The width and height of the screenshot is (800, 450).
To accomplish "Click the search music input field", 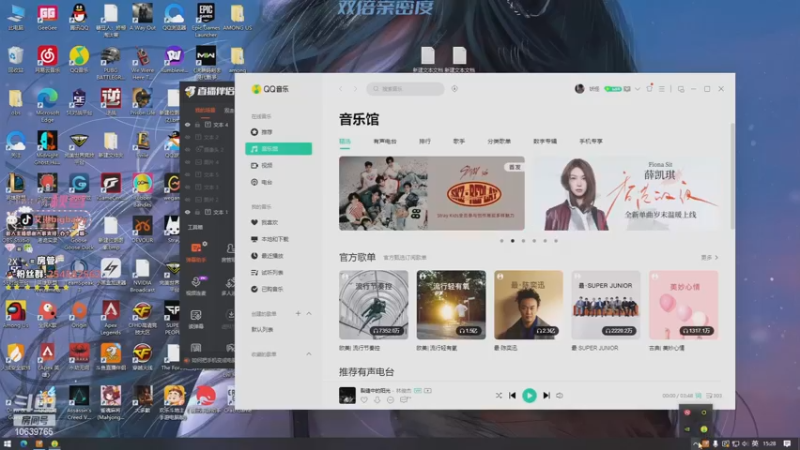I will 405,89.
